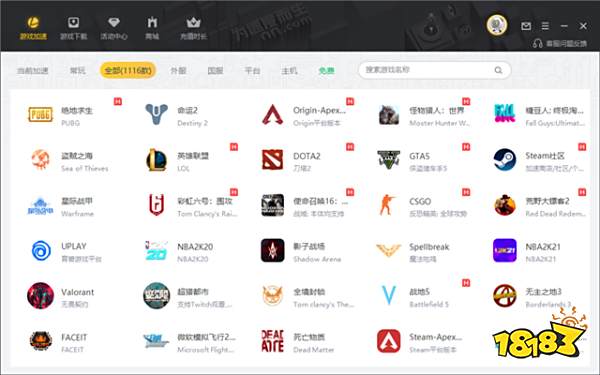Image resolution: width=600 pixels, height=375 pixels.
Task: Select the CSGO orange soldier icon
Action: [x=388, y=205]
